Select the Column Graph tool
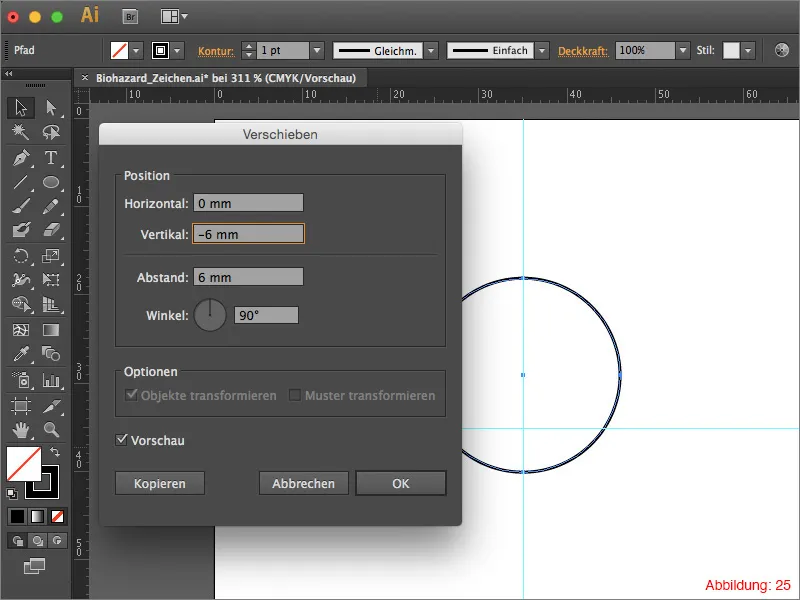Image resolution: width=800 pixels, height=600 pixels. (51, 380)
